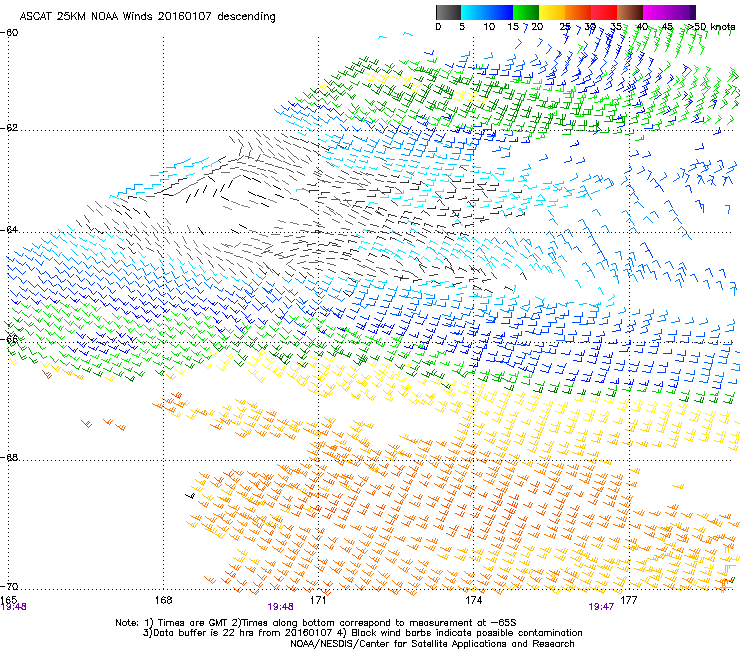The height and width of the screenshot is (650, 740).
Task: Click the word 'descending' in the title
Action: [246, 16]
